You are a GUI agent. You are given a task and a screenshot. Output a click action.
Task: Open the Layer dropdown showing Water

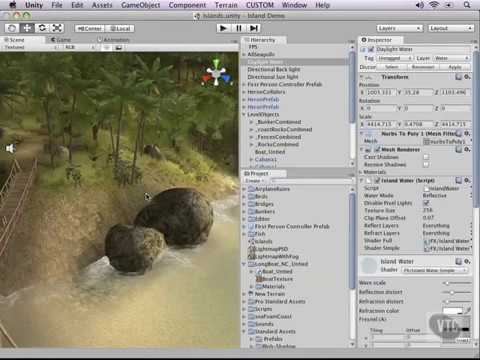(452, 58)
